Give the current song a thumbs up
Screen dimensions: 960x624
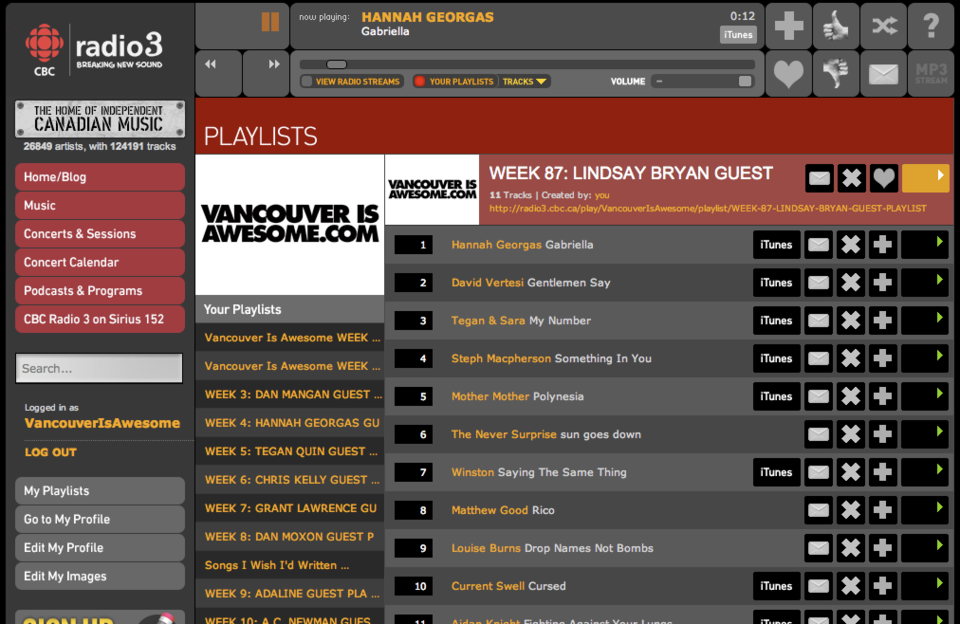(x=836, y=26)
